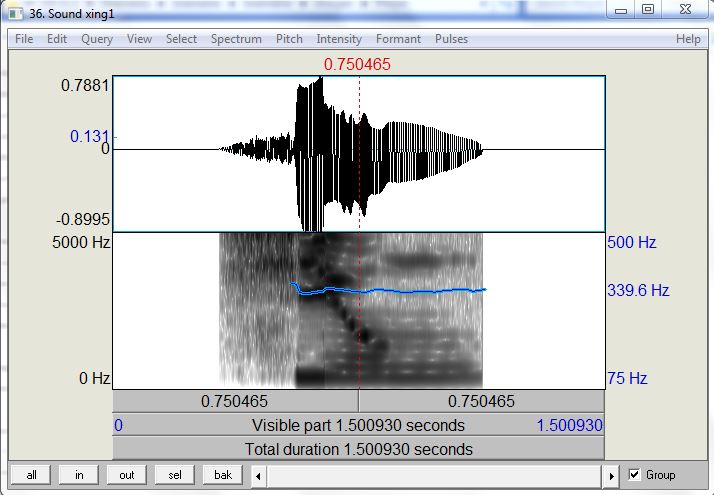This screenshot has width=714, height=495.
Task: Click the red cursor time 0.750465 label
Action: pyautogui.click(x=357, y=64)
